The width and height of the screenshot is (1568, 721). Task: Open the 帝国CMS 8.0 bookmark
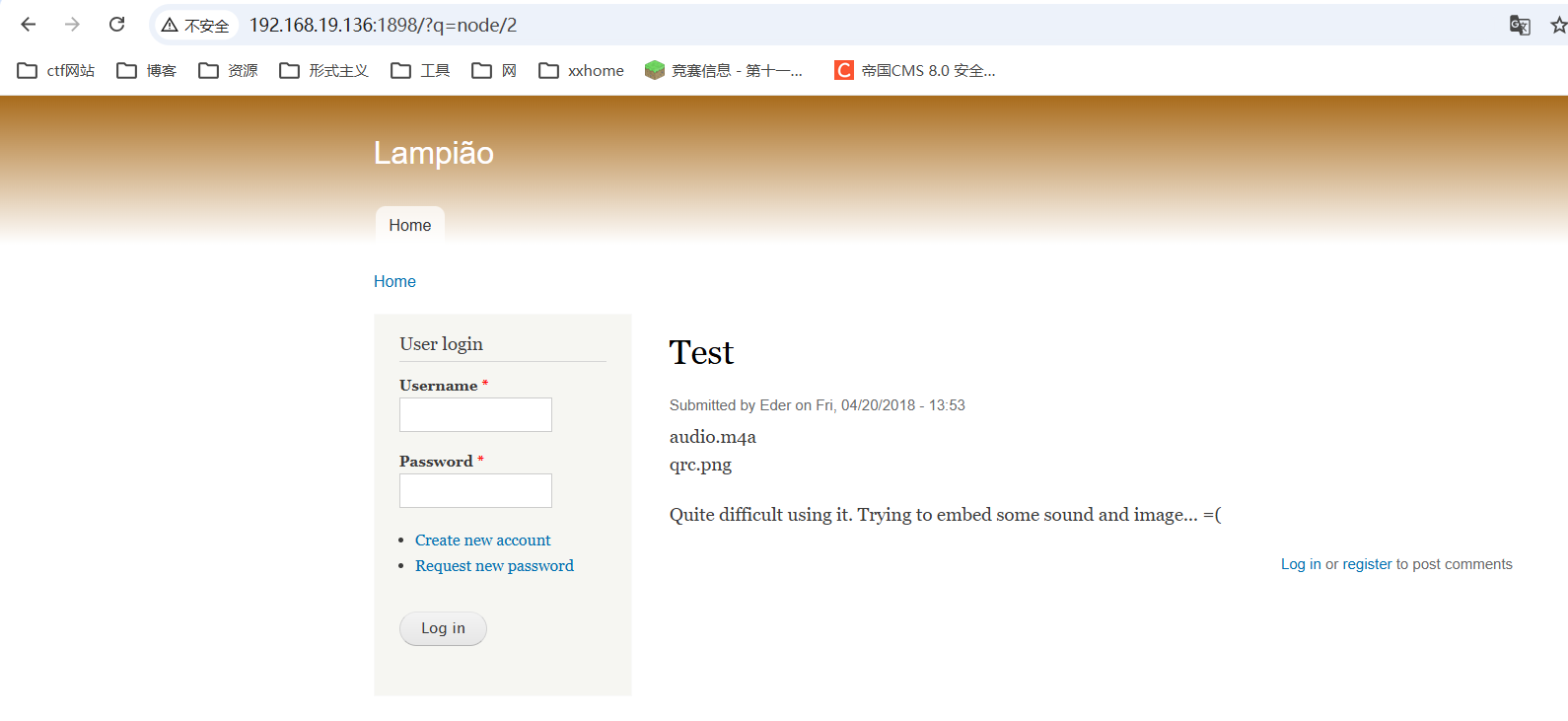pyautogui.click(x=915, y=70)
